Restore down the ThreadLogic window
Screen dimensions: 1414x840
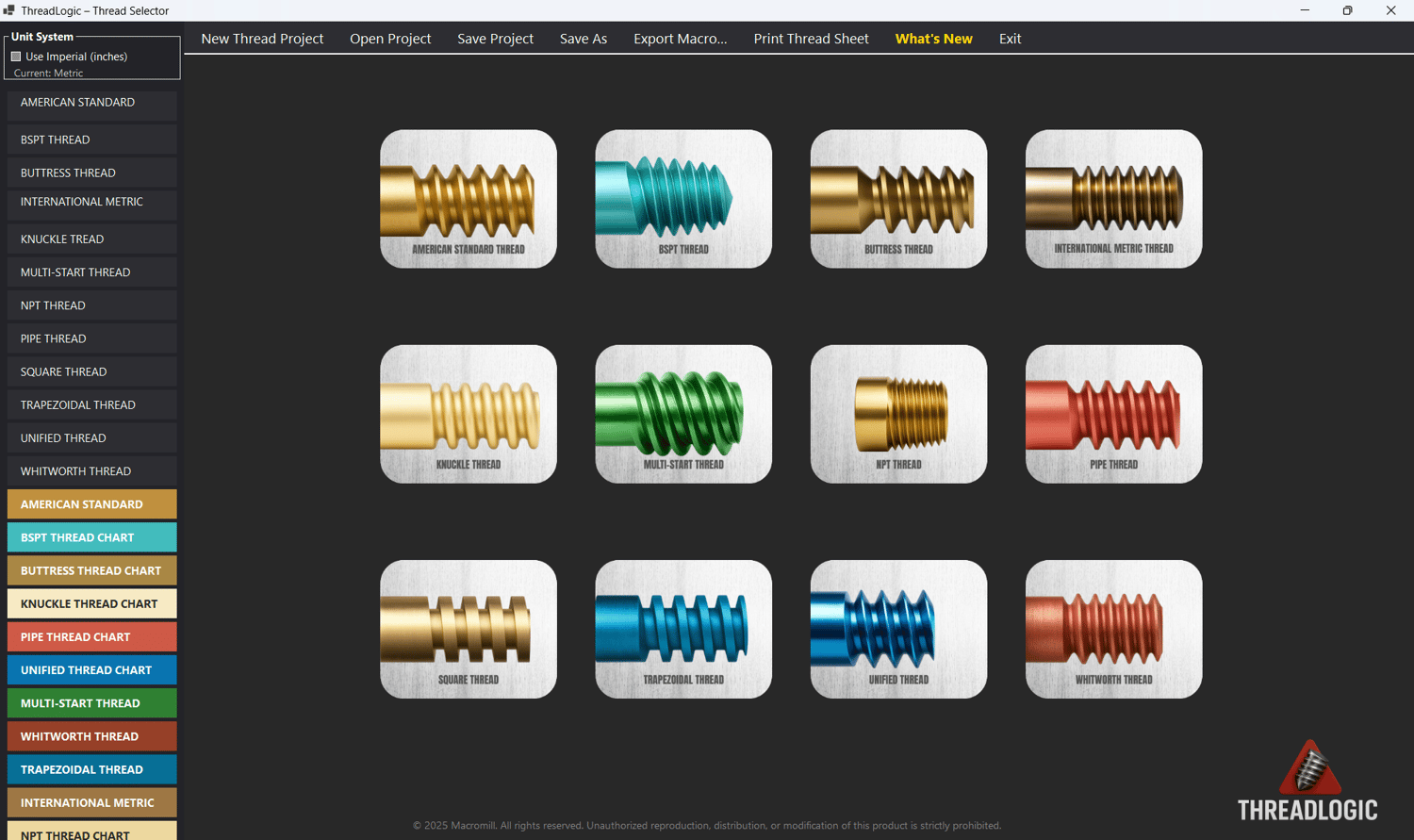pos(1347,10)
